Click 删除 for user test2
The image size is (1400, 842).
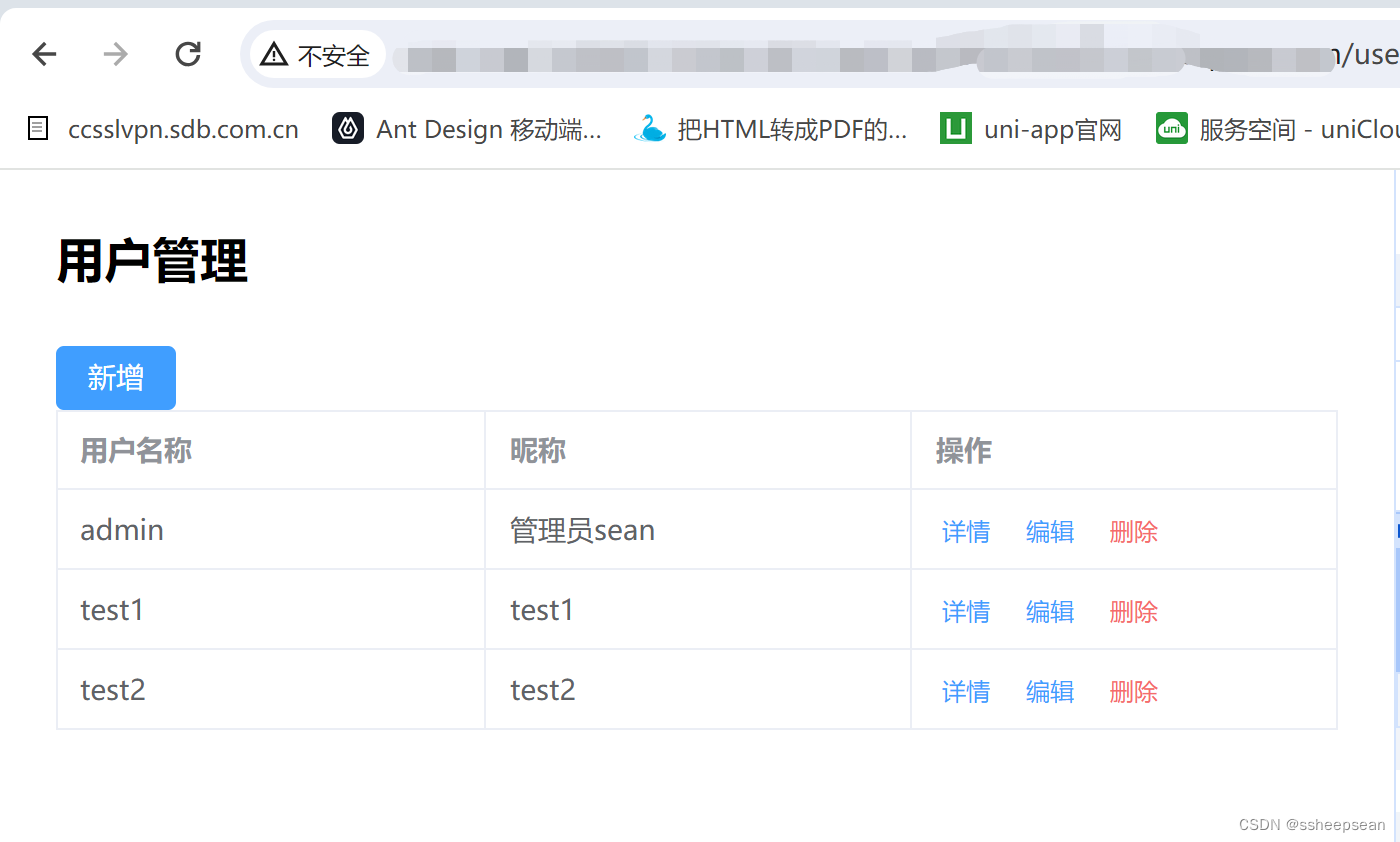tap(1133, 691)
